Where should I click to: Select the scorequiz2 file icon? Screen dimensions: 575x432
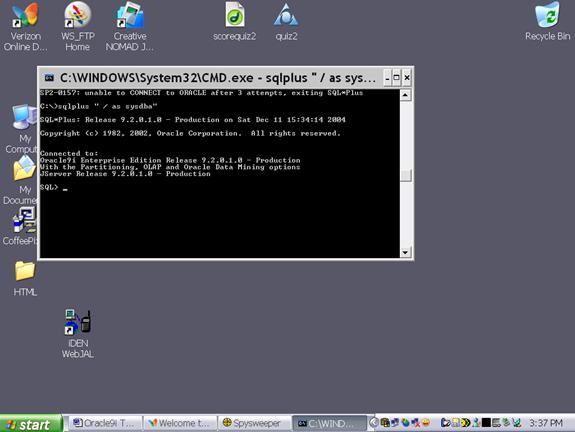pos(235,21)
